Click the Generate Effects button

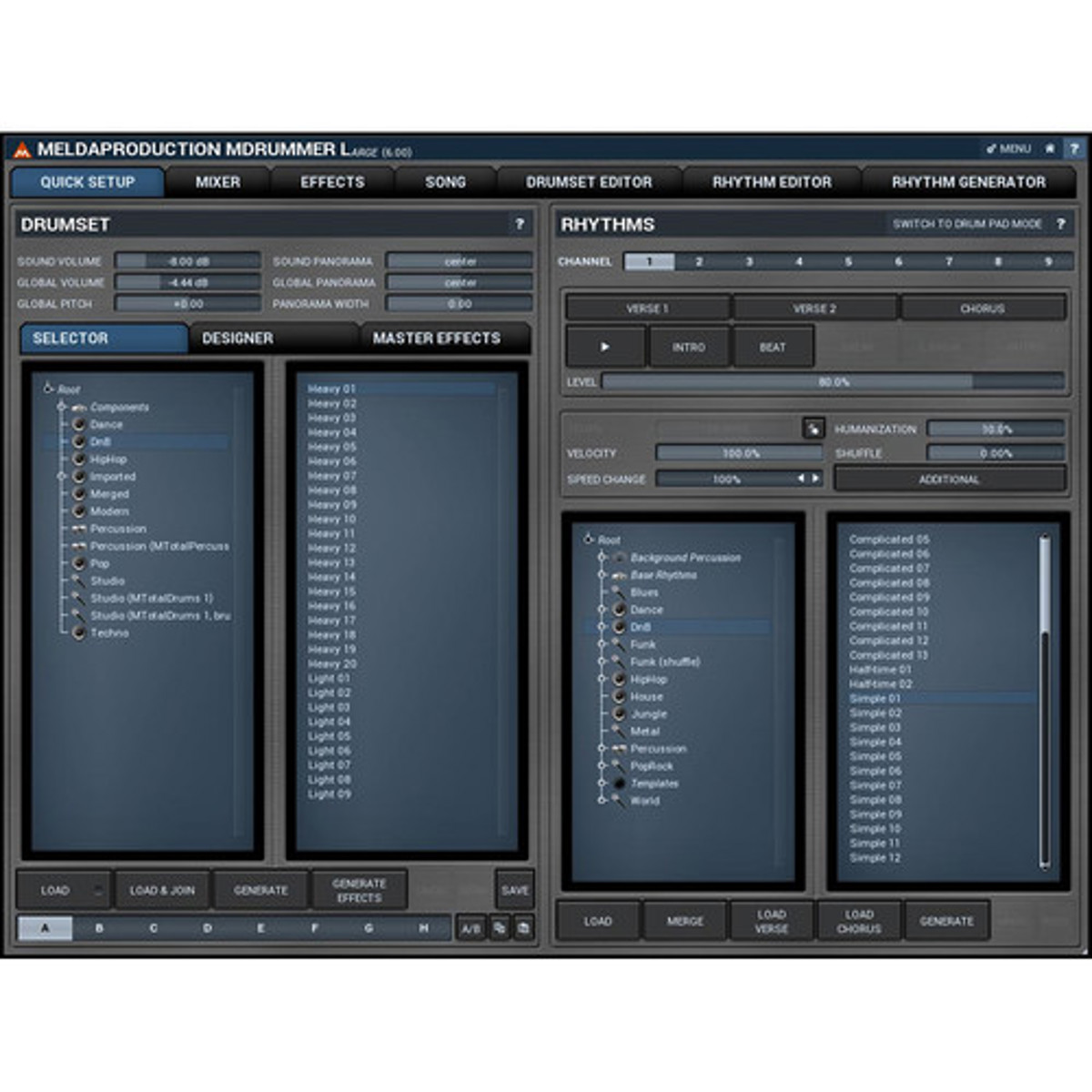pyautogui.click(x=359, y=890)
